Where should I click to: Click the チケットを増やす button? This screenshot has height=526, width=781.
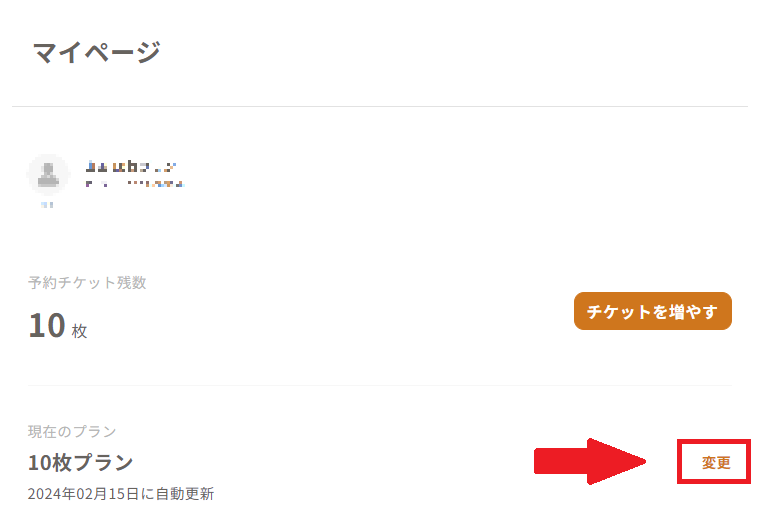[x=652, y=311]
